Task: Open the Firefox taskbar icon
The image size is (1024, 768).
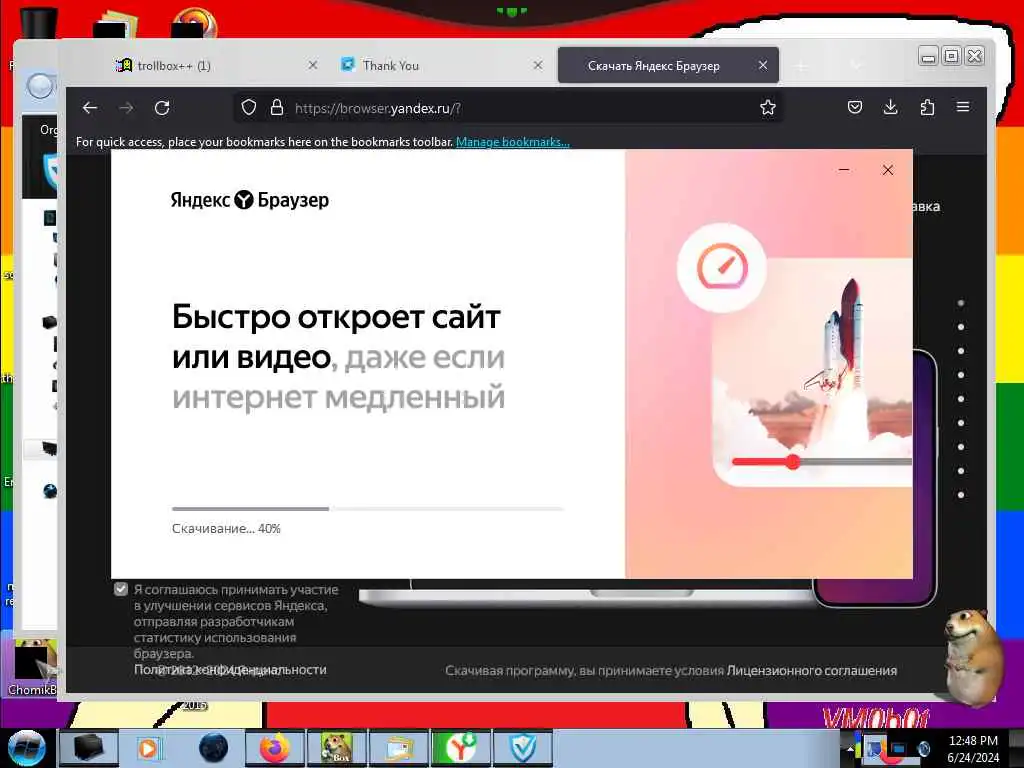Action: 274,748
